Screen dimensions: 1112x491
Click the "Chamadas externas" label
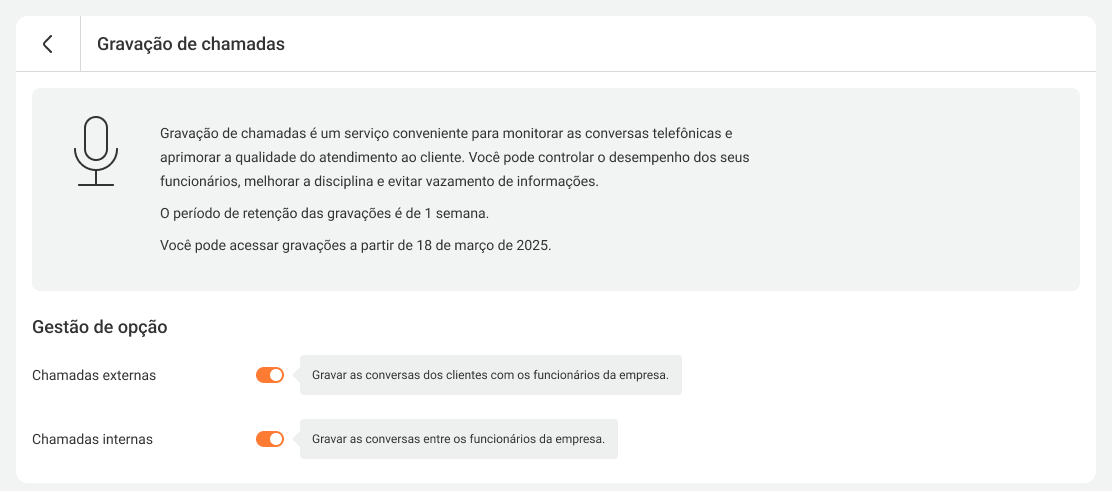(x=94, y=375)
